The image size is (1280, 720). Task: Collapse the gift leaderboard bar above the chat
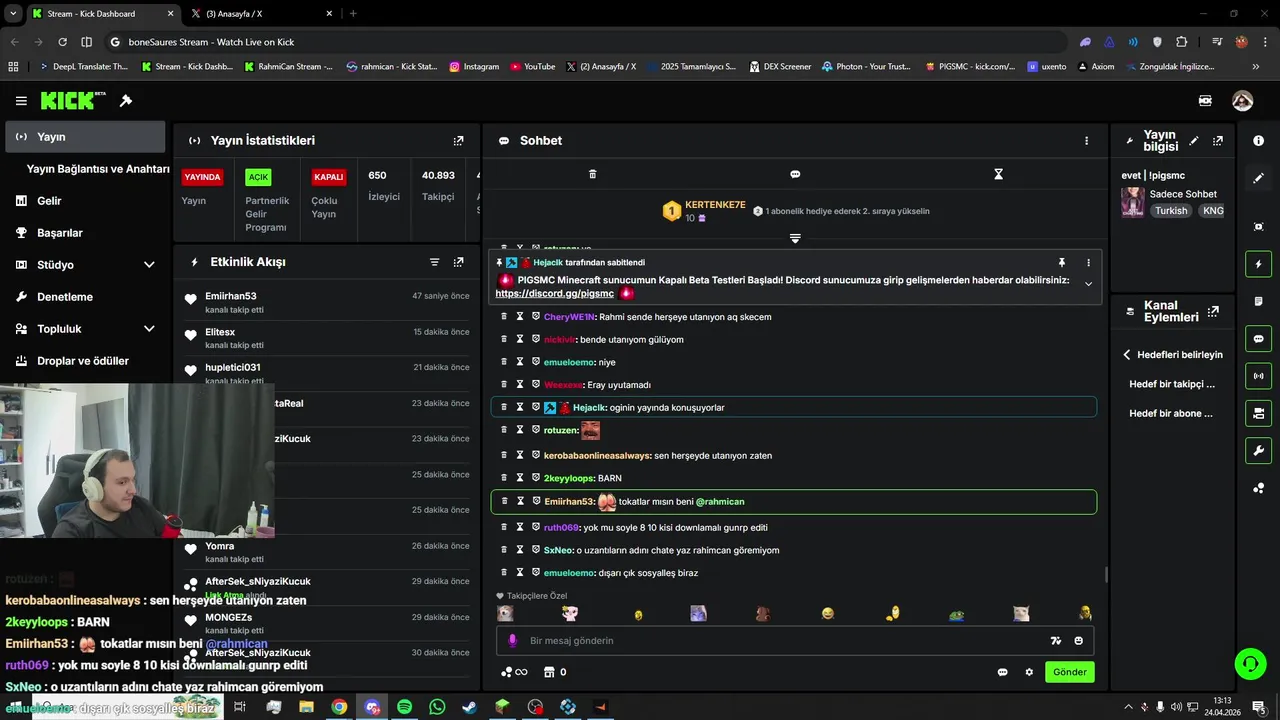[795, 239]
